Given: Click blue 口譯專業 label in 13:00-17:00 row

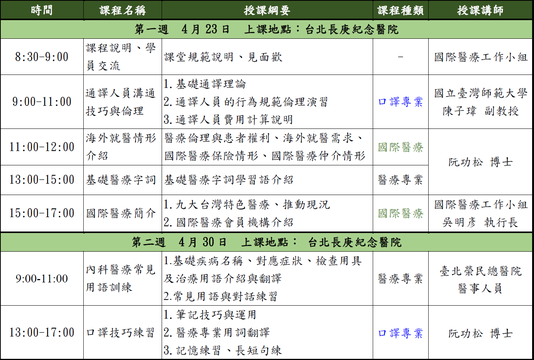Looking at the screenshot, I should point(400,333).
